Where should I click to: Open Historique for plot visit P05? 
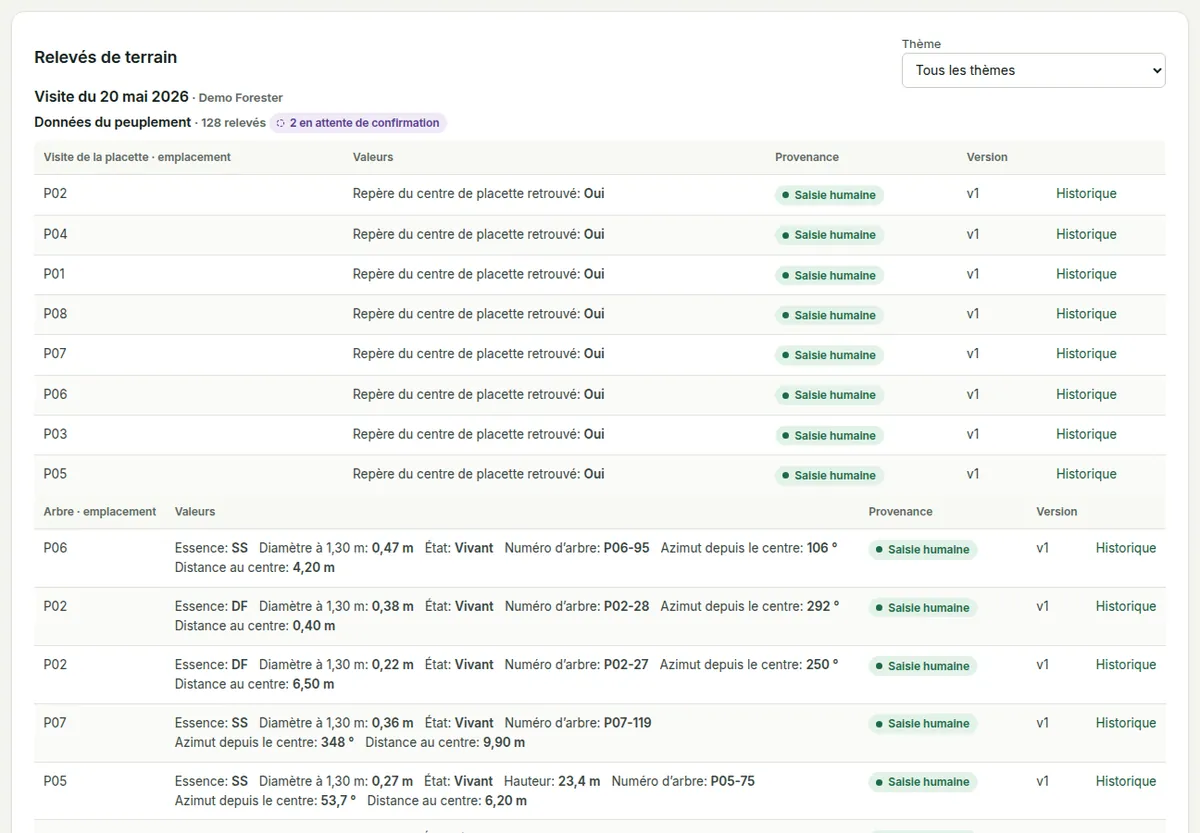point(1086,474)
